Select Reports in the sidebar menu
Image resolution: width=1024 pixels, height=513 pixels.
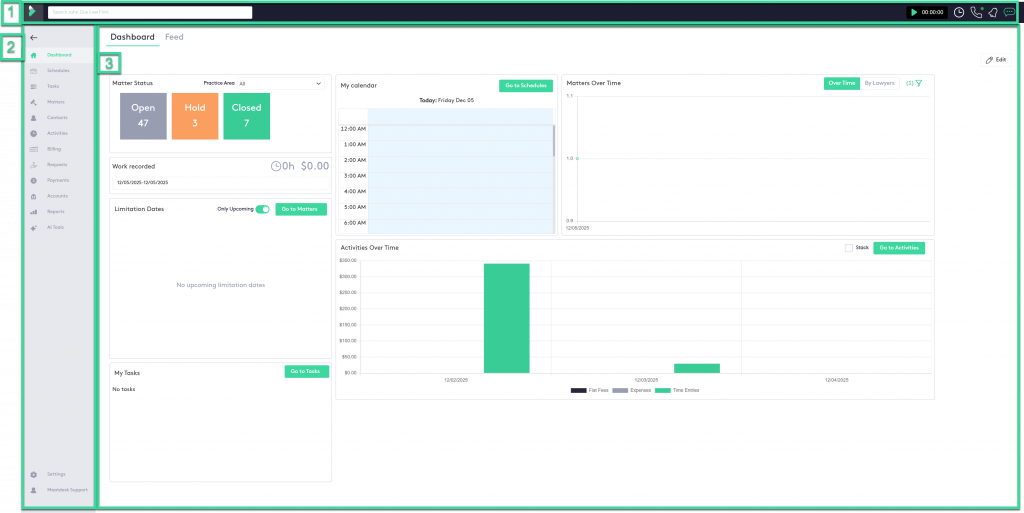coord(55,211)
